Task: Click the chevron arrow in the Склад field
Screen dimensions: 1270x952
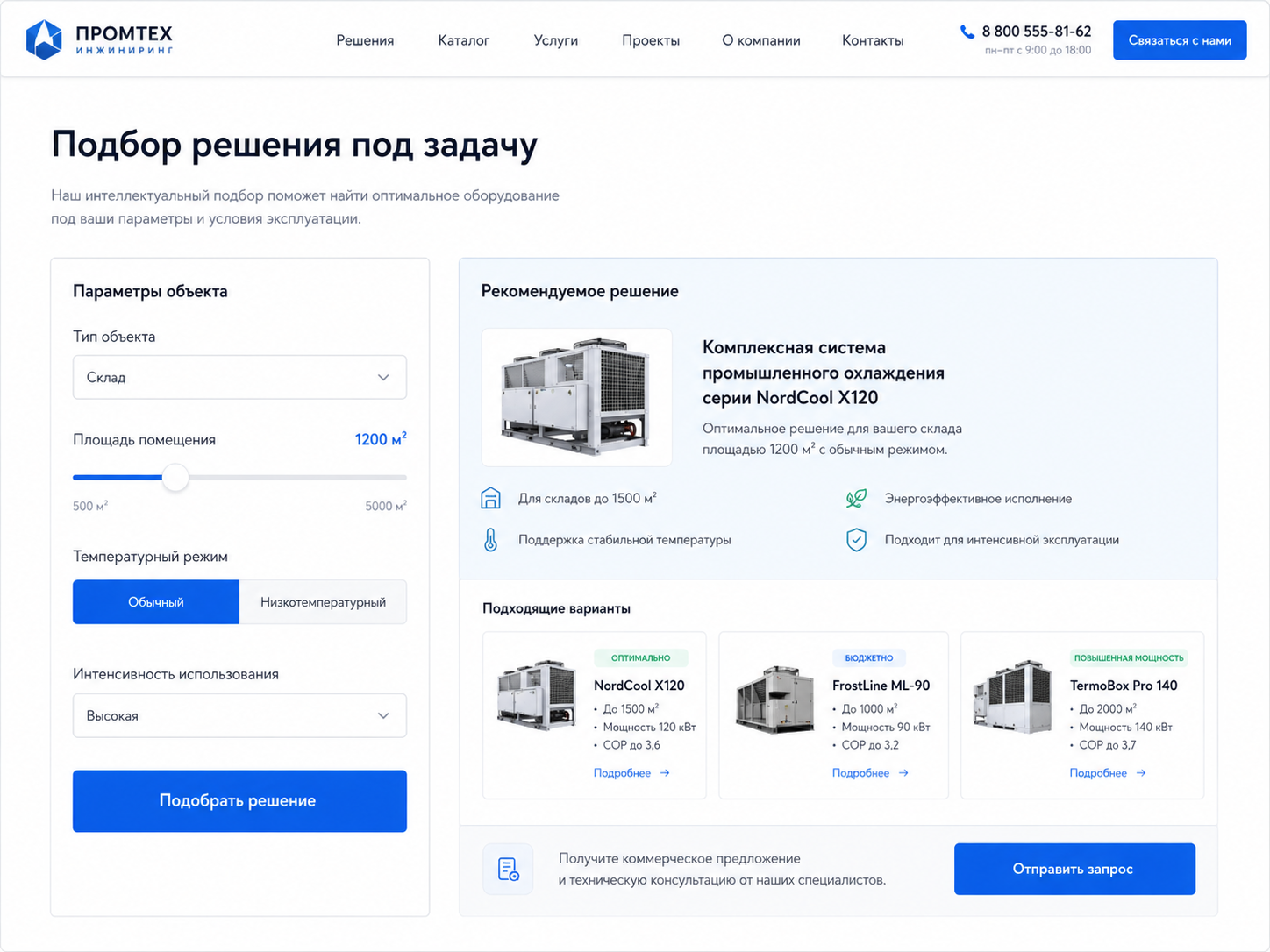Action: pyautogui.click(x=383, y=377)
